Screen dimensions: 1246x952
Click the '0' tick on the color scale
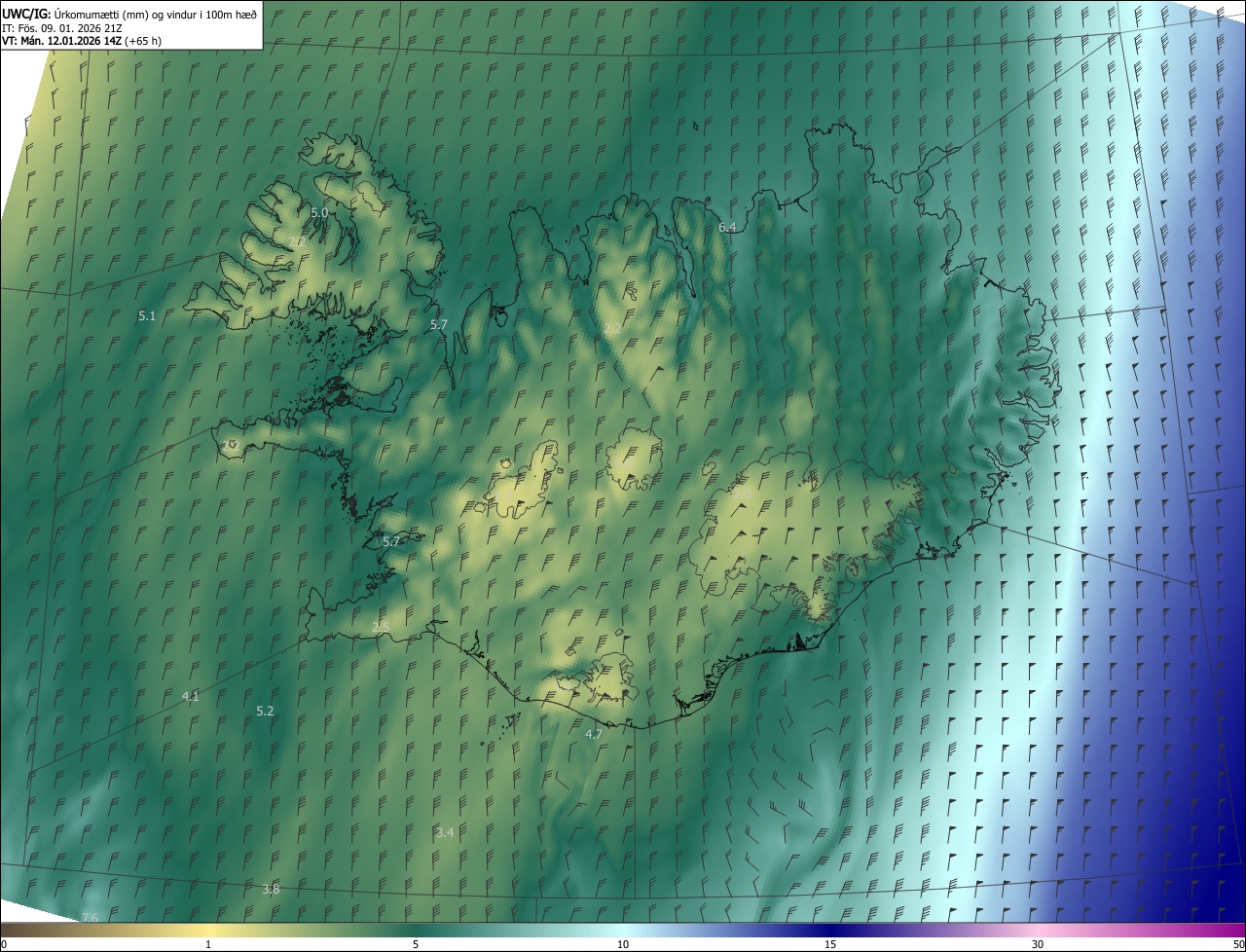(x=4, y=944)
